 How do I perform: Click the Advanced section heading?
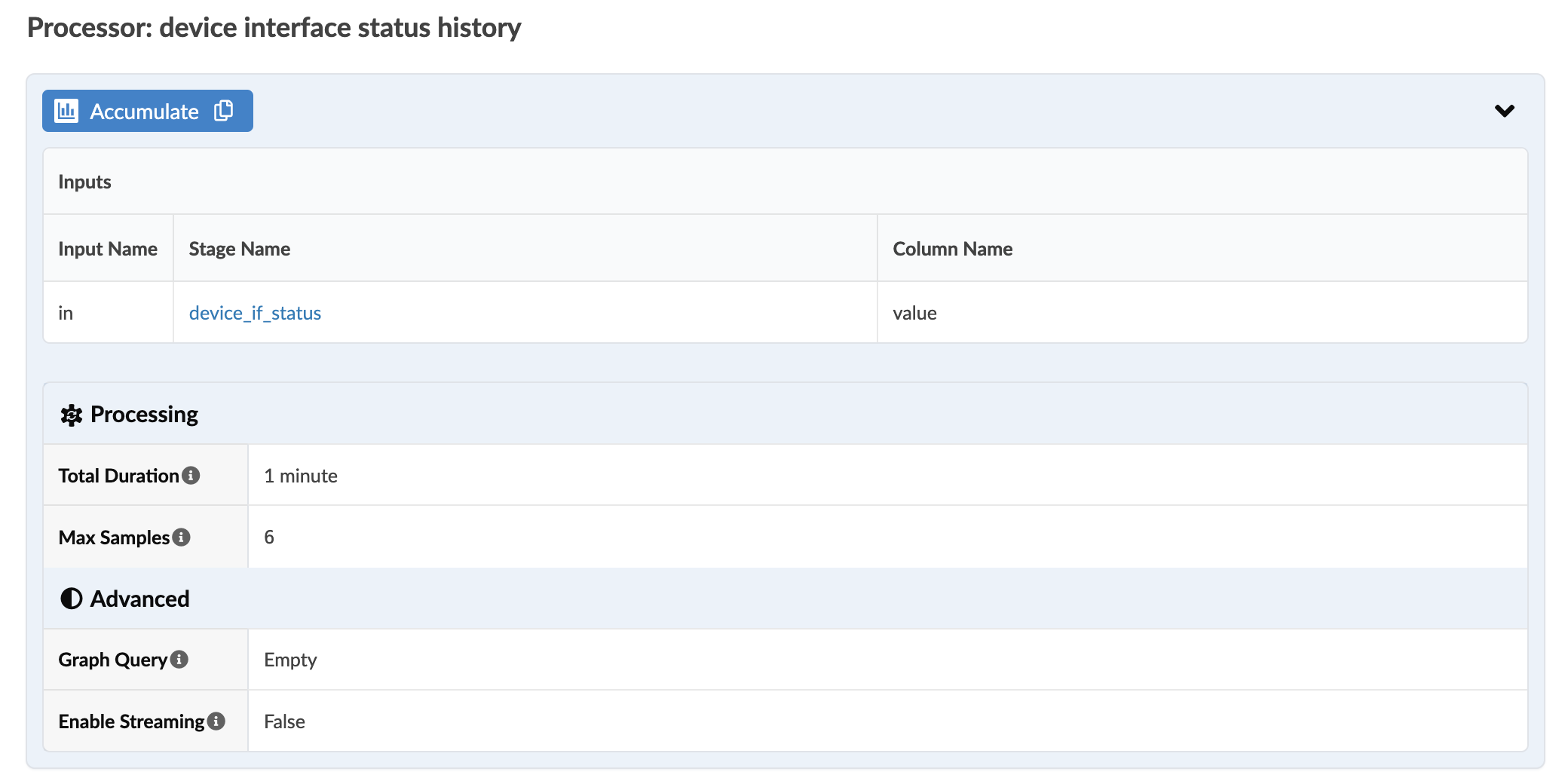139,599
